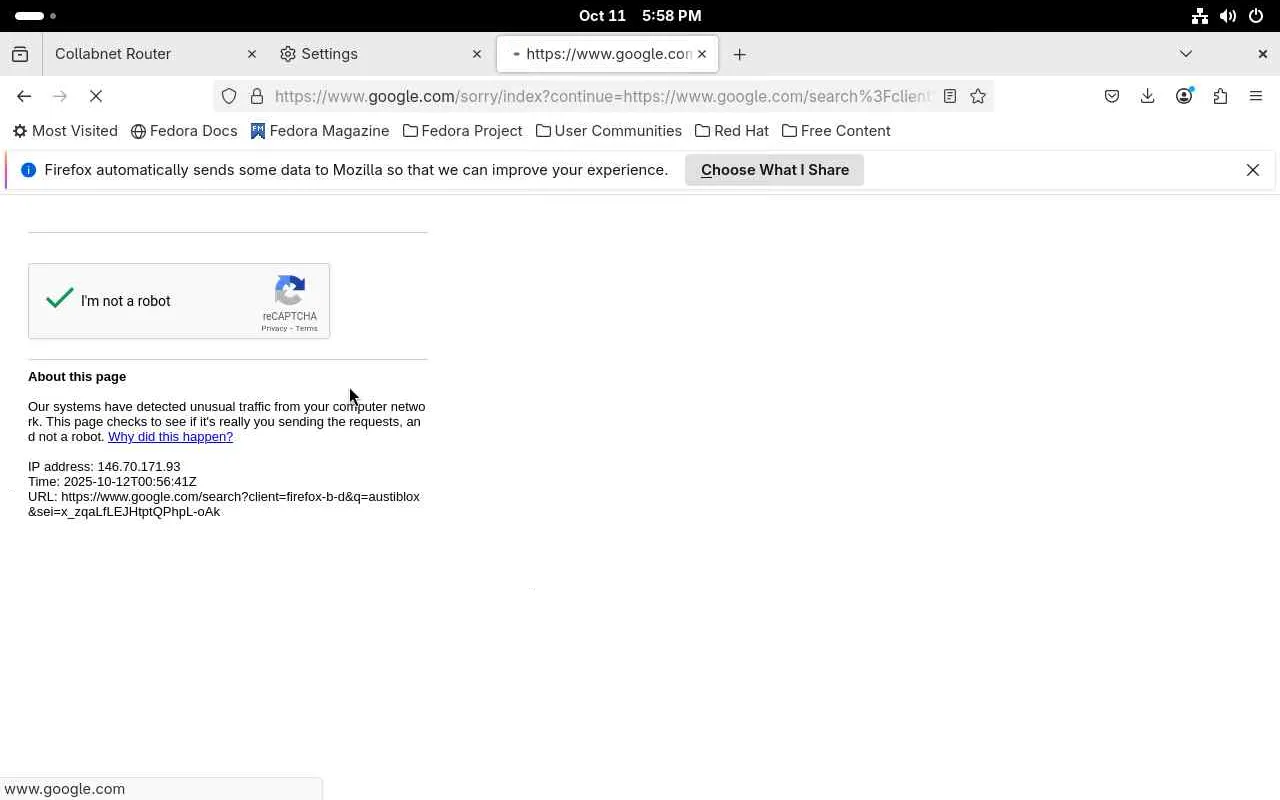The image size is (1280, 800).
Task: Open the Fedora Project bookmarks folder
Action: coord(463,131)
